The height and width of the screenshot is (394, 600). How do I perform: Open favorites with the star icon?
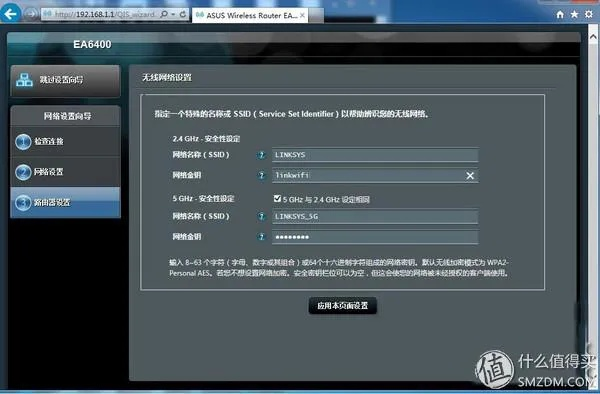click(574, 14)
